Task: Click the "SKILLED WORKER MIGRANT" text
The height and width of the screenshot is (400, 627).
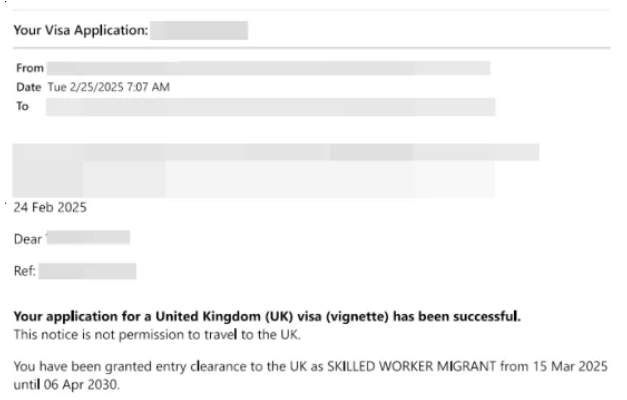Action: pyautogui.click(x=406, y=366)
